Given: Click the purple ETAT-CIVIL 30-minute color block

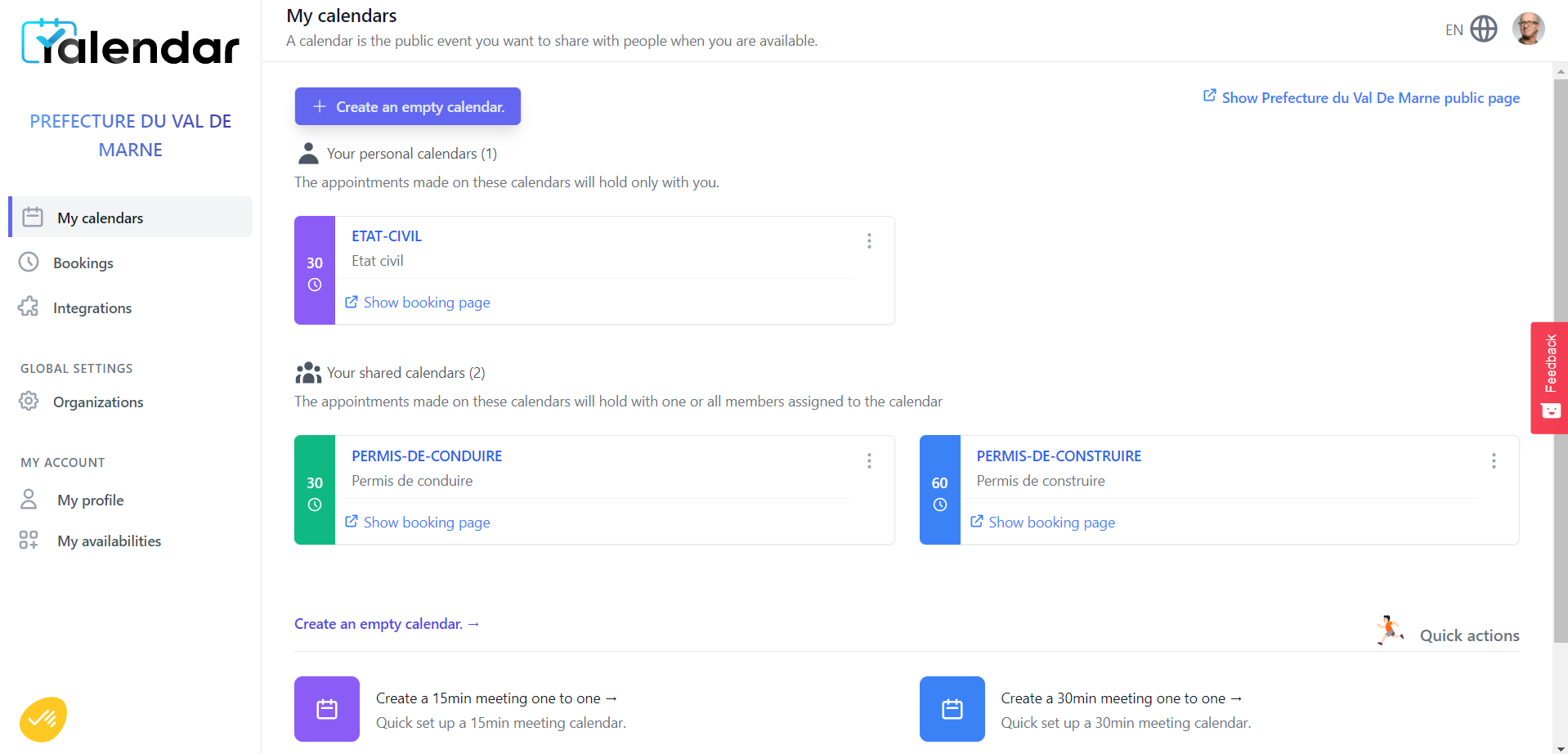Looking at the screenshot, I should pos(315,271).
